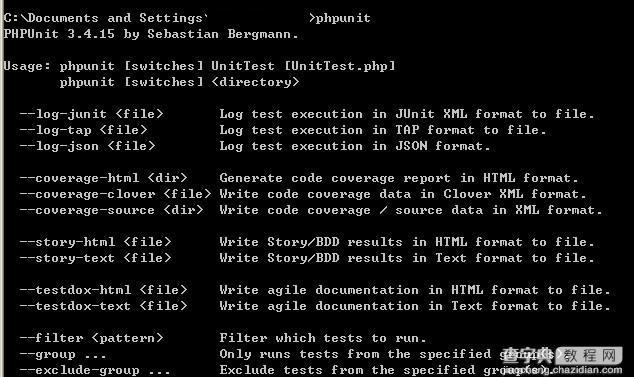Click the --testdox-text <file> option

(x=104, y=306)
